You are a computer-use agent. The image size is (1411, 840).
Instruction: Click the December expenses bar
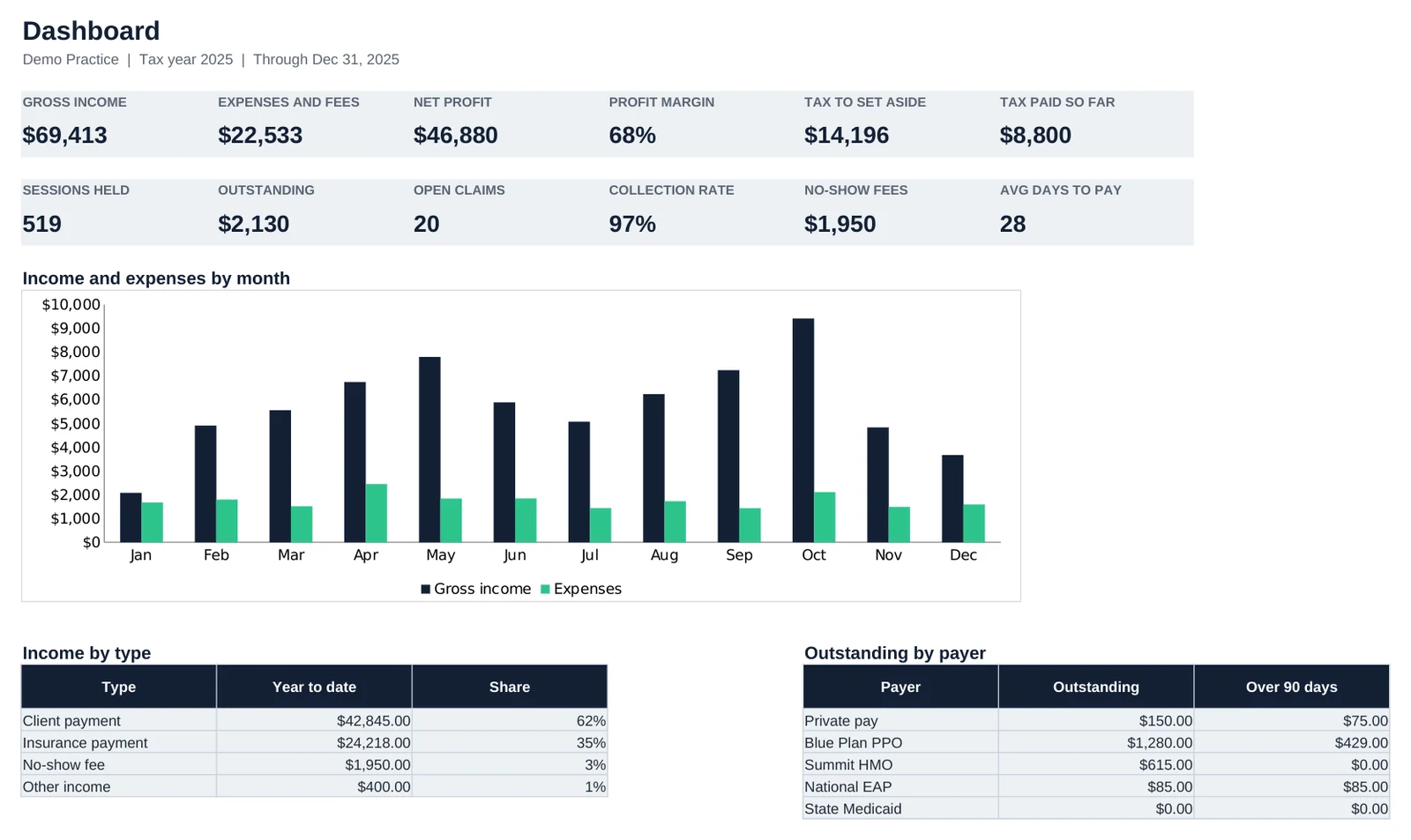(974, 524)
